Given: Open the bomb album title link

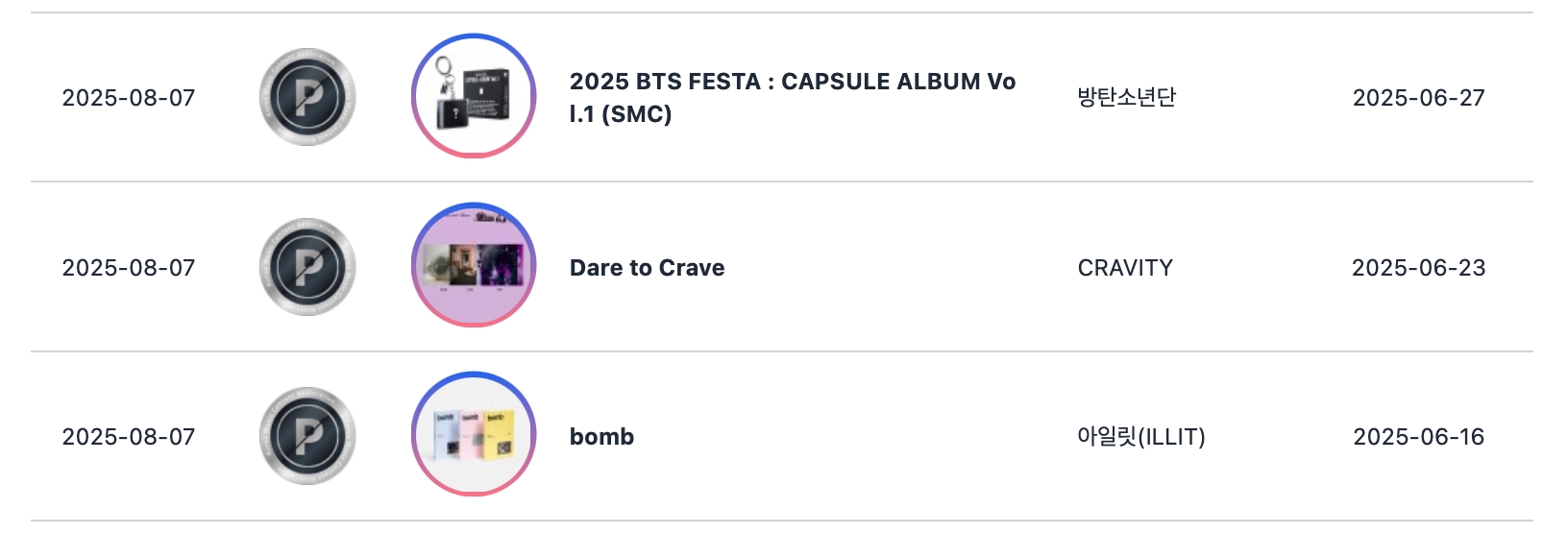Looking at the screenshot, I should coord(601,437).
